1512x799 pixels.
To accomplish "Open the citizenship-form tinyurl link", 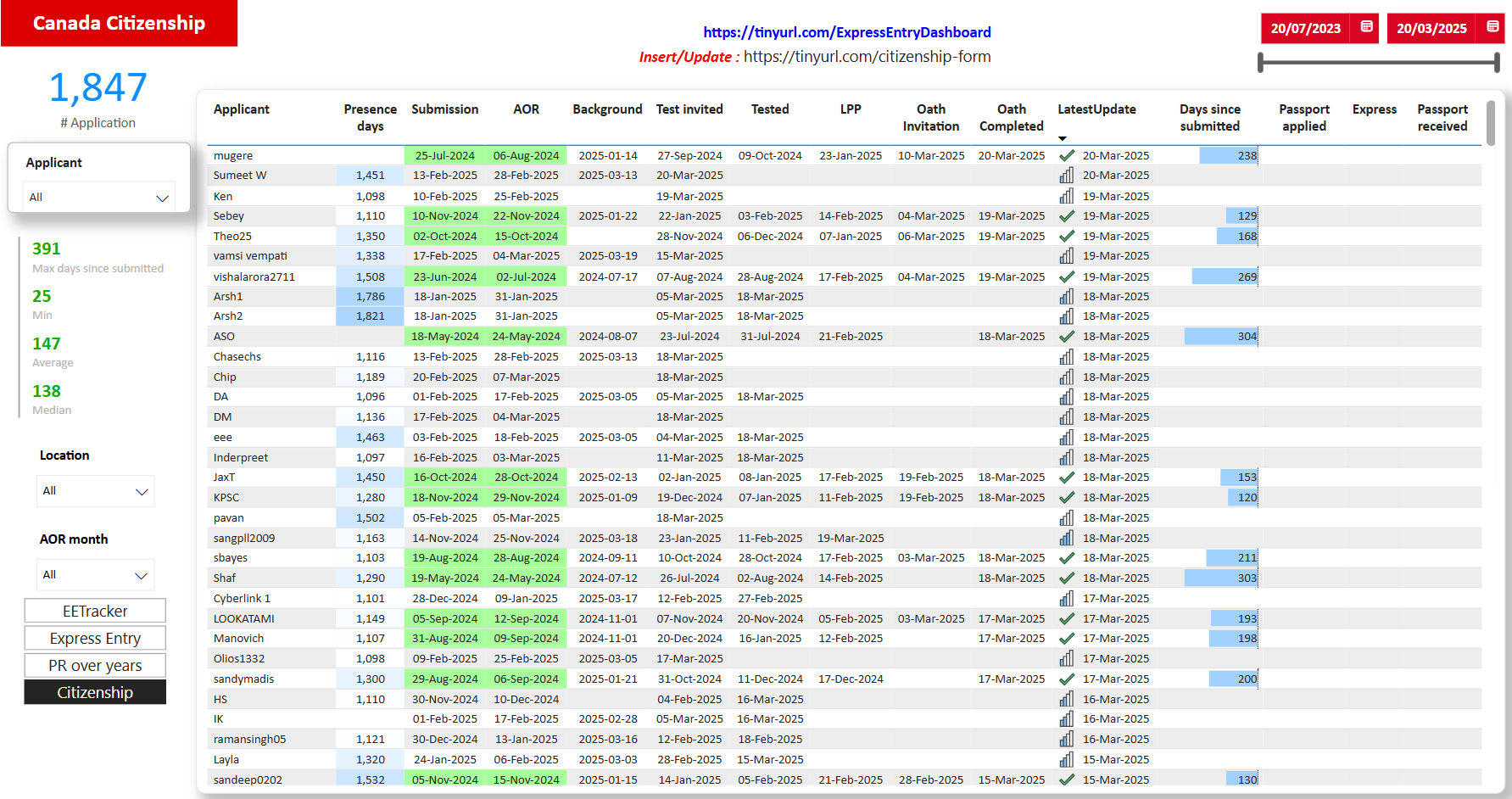I will 867,56.
